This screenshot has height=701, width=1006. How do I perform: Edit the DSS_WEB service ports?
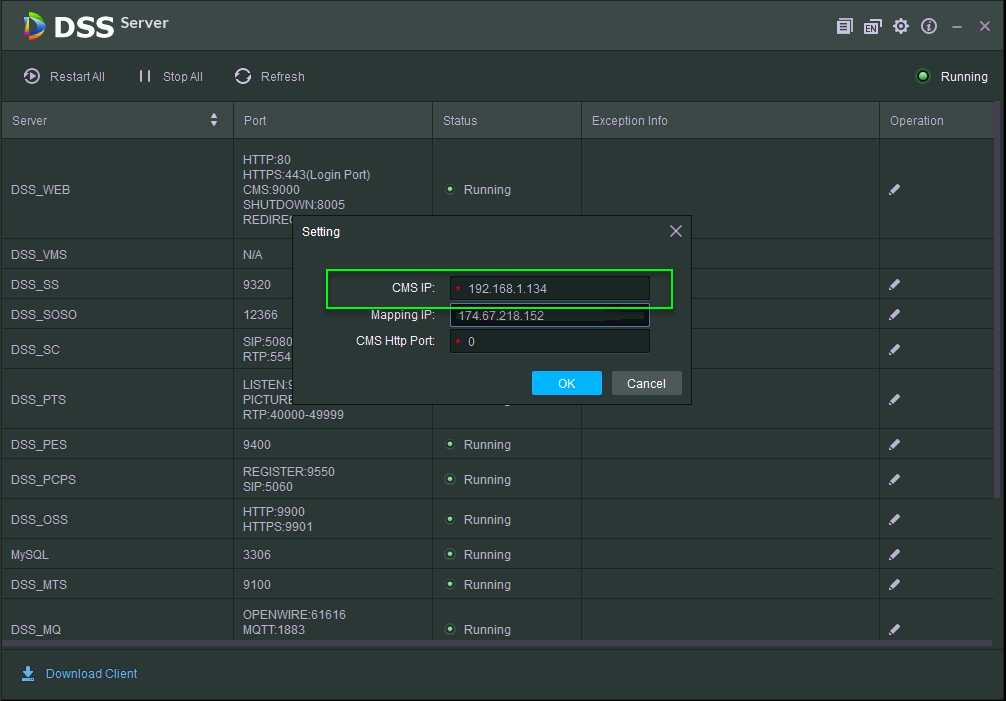(x=894, y=189)
